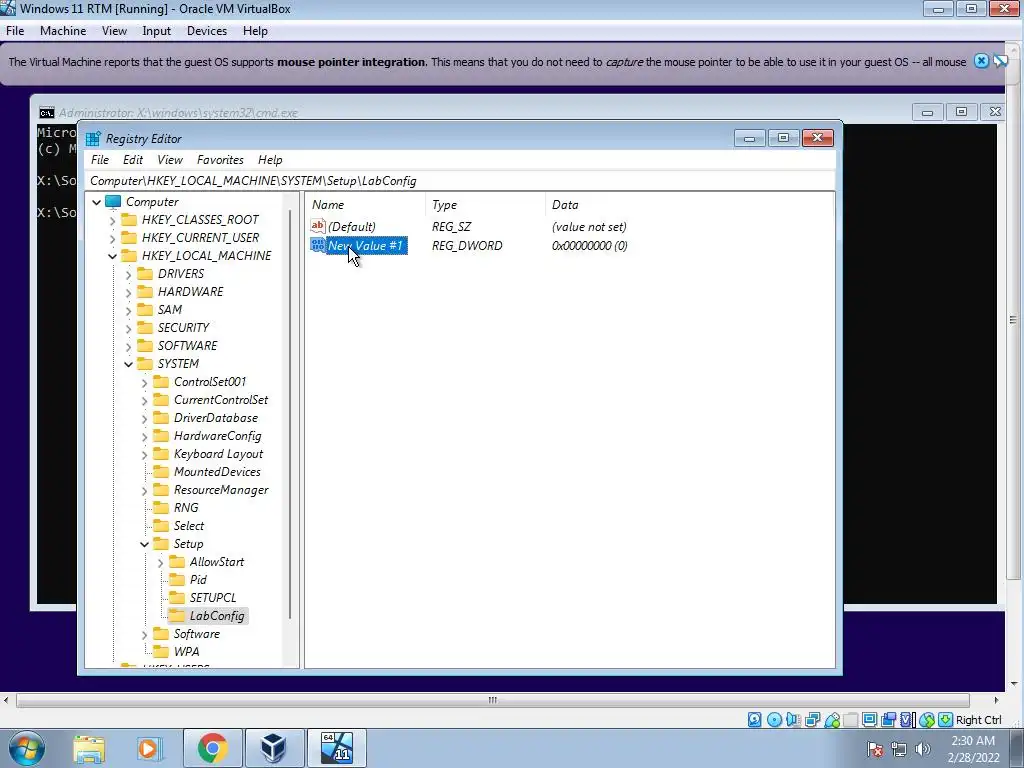The image size is (1024, 768).
Task: Open the VirtualBox Machine menu
Action: coord(63,31)
